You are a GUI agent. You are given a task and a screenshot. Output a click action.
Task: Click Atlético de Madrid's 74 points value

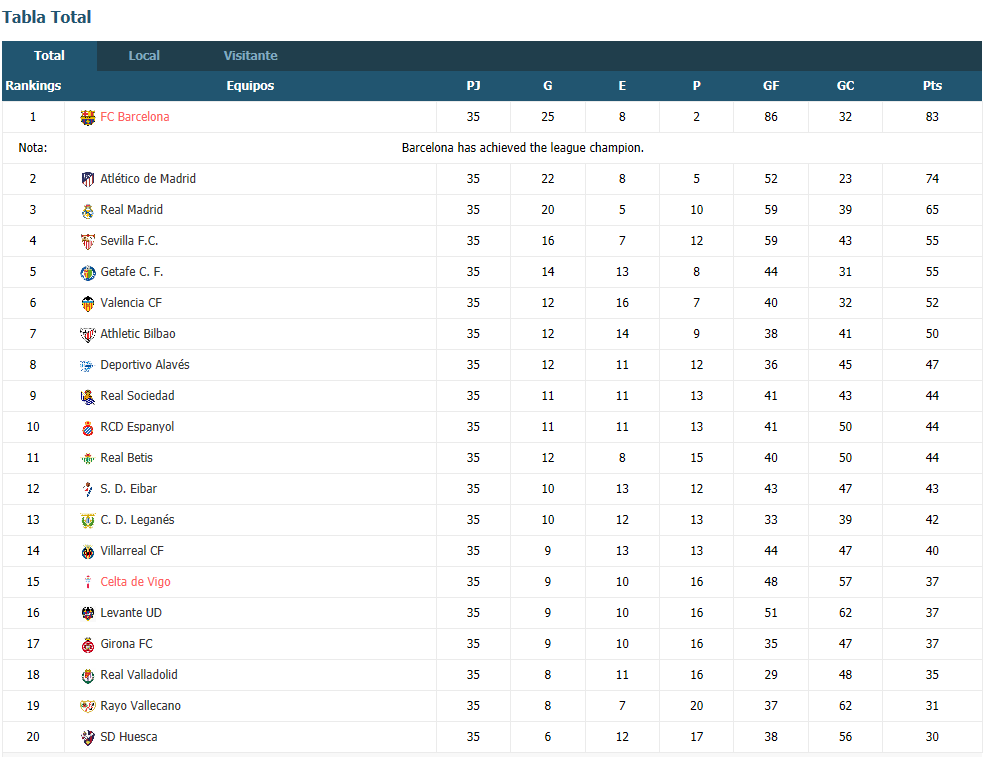tap(932, 178)
